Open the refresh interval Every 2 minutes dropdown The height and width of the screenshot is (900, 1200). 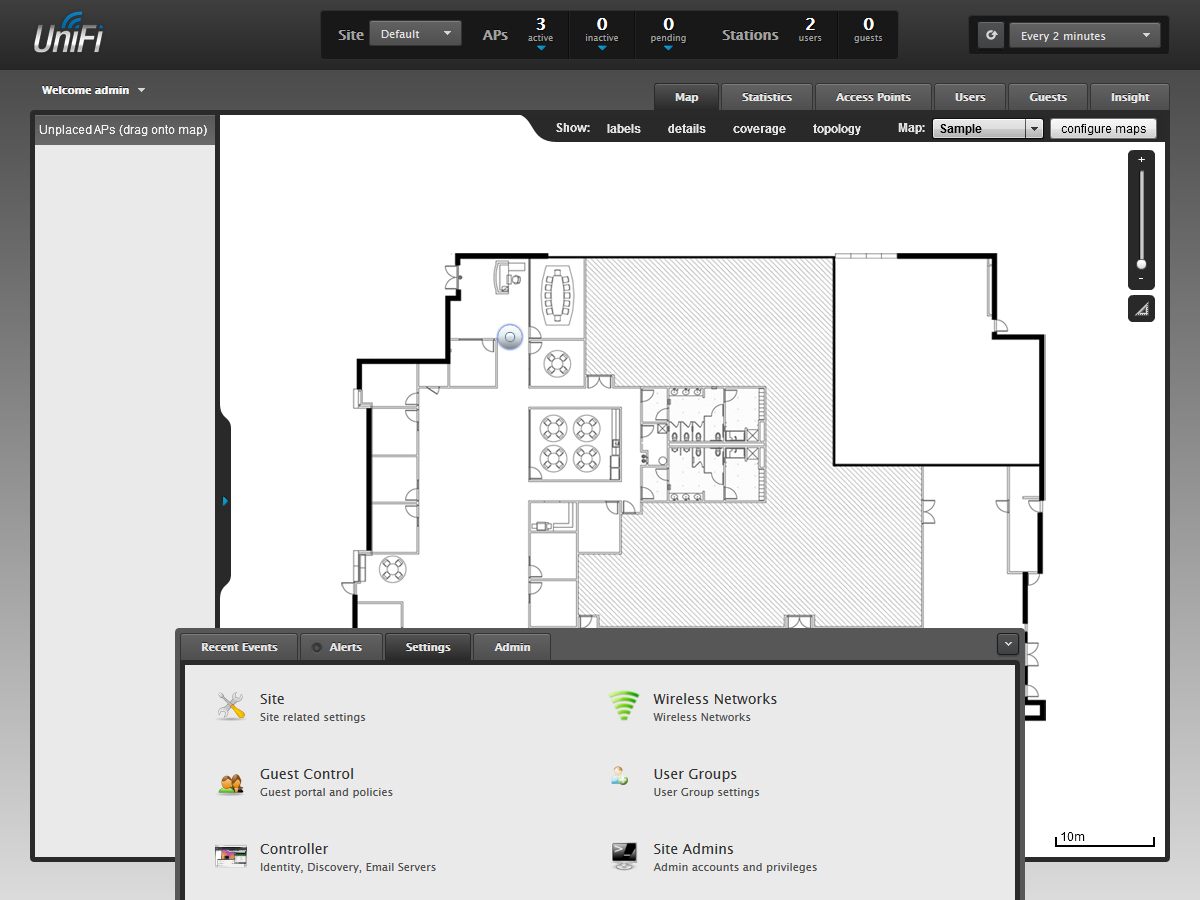(1084, 35)
